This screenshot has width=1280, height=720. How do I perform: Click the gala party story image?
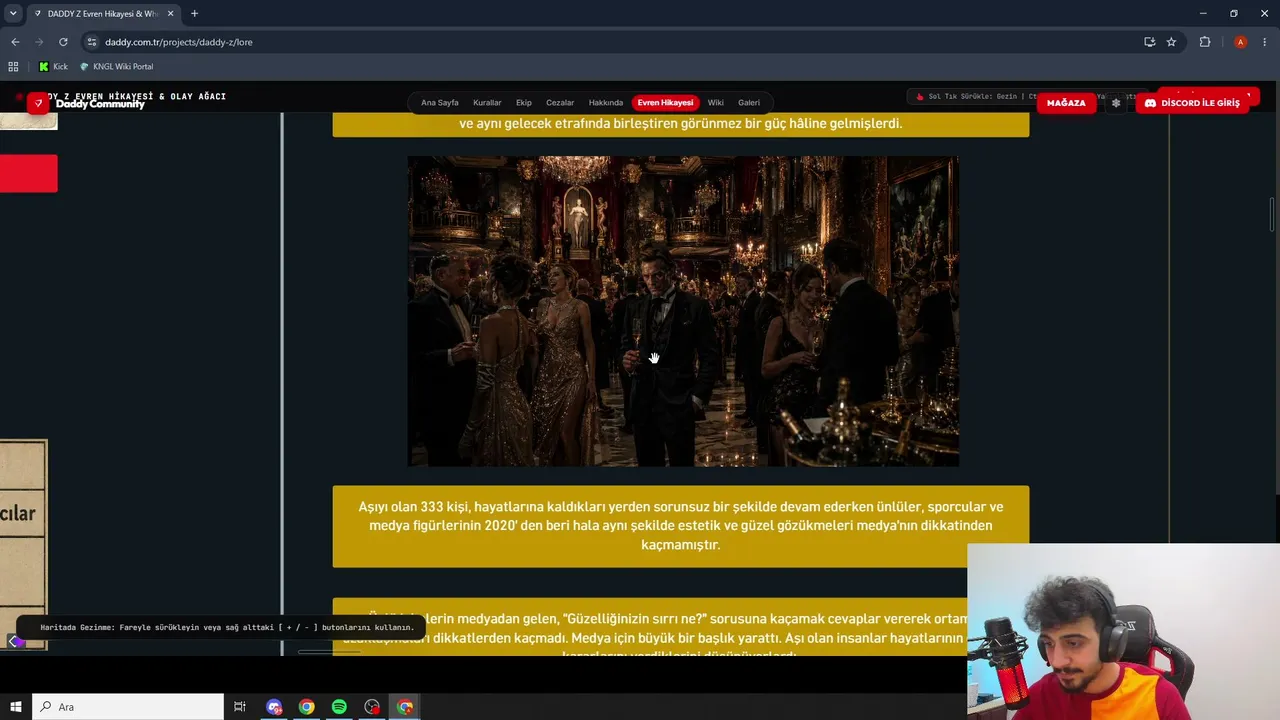(683, 311)
